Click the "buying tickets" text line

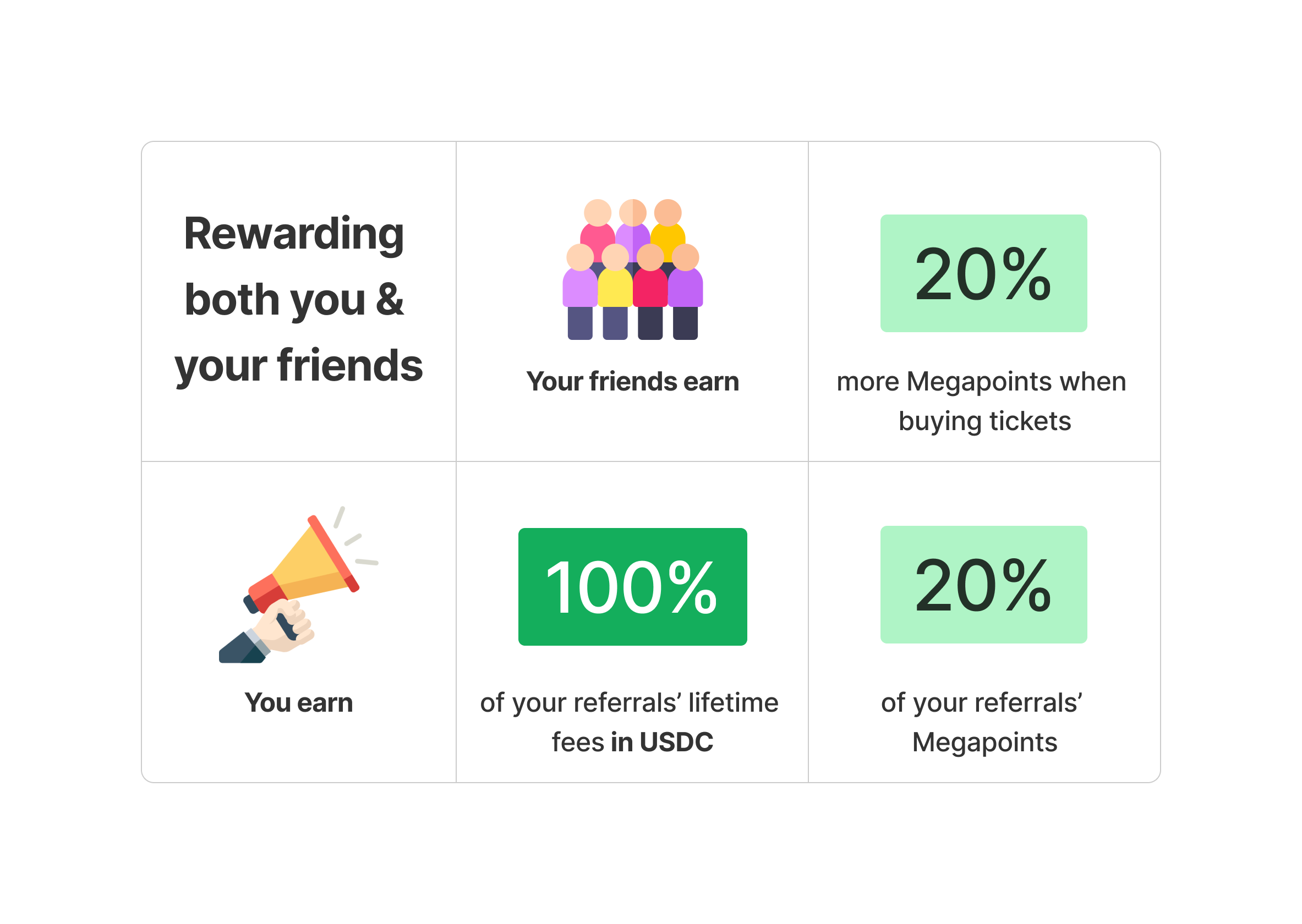[984, 421]
